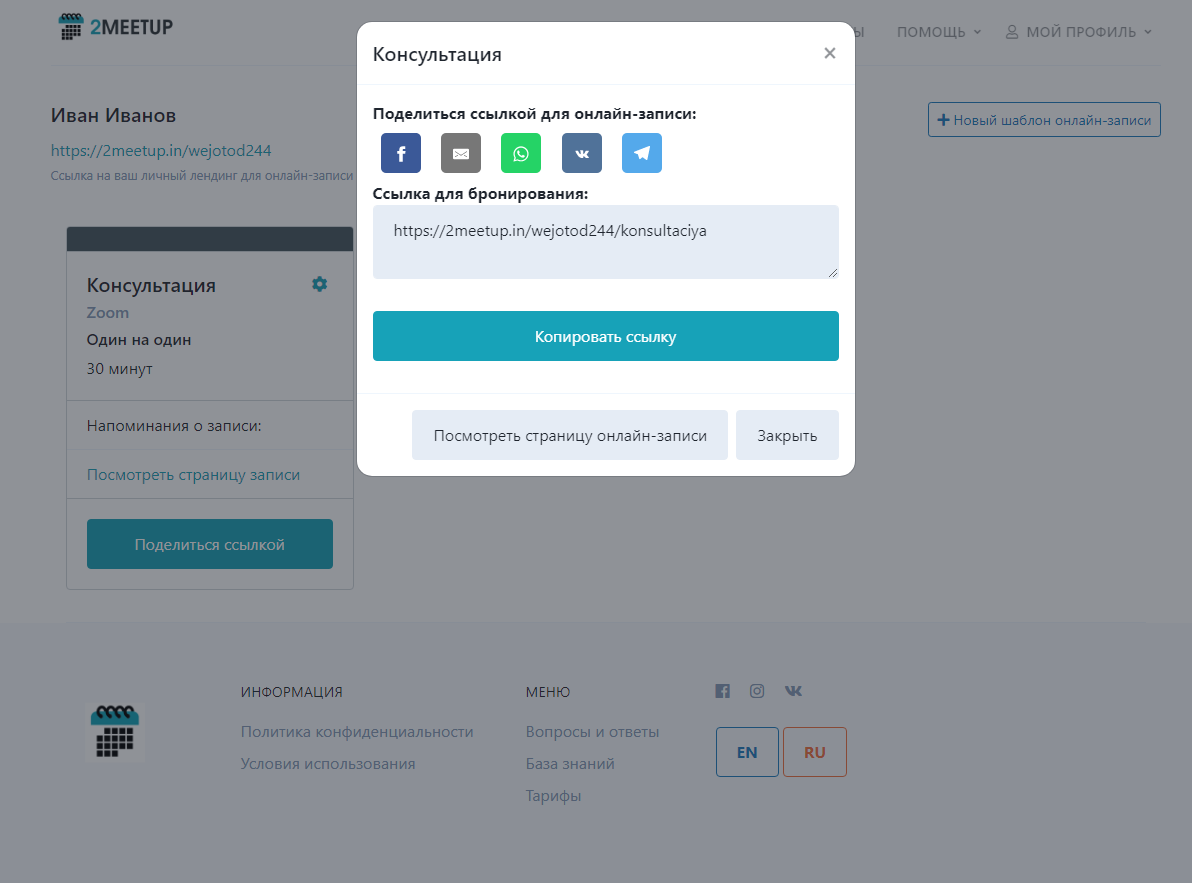Open Facebook icon in the footer
Screen dimensions: 1192x883
tap(723, 691)
